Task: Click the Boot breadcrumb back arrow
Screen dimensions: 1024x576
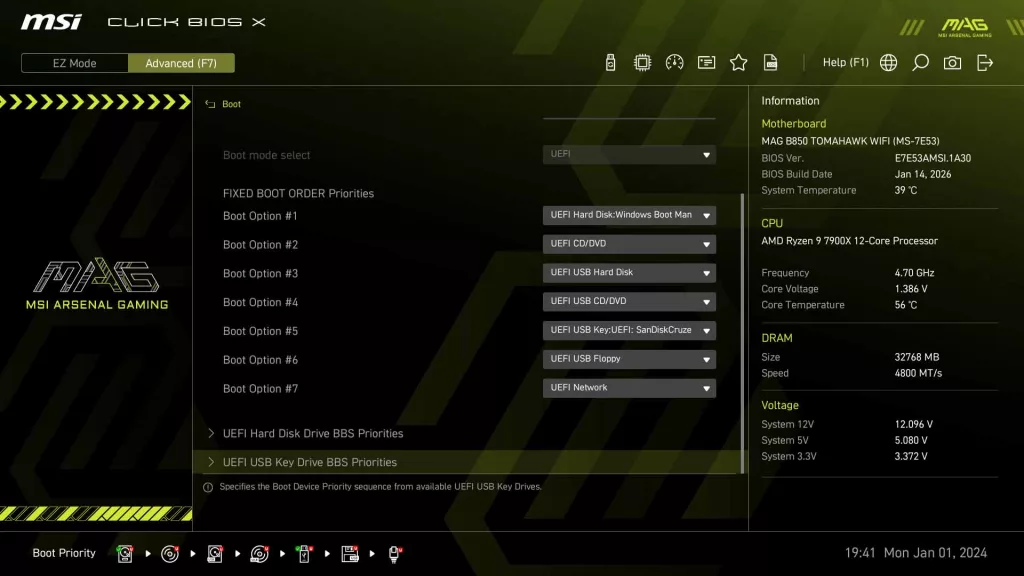Action: click(210, 104)
